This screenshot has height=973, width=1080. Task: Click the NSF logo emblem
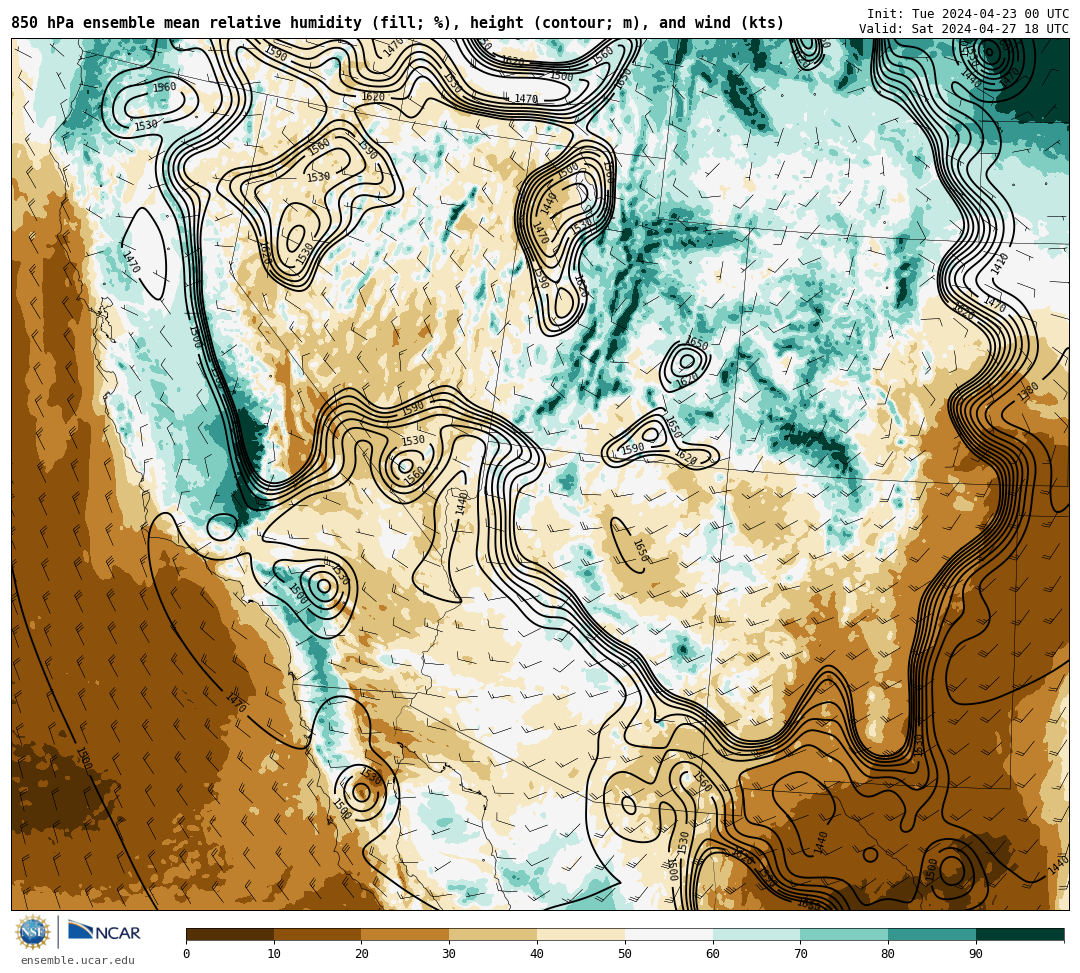[x=32, y=933]
